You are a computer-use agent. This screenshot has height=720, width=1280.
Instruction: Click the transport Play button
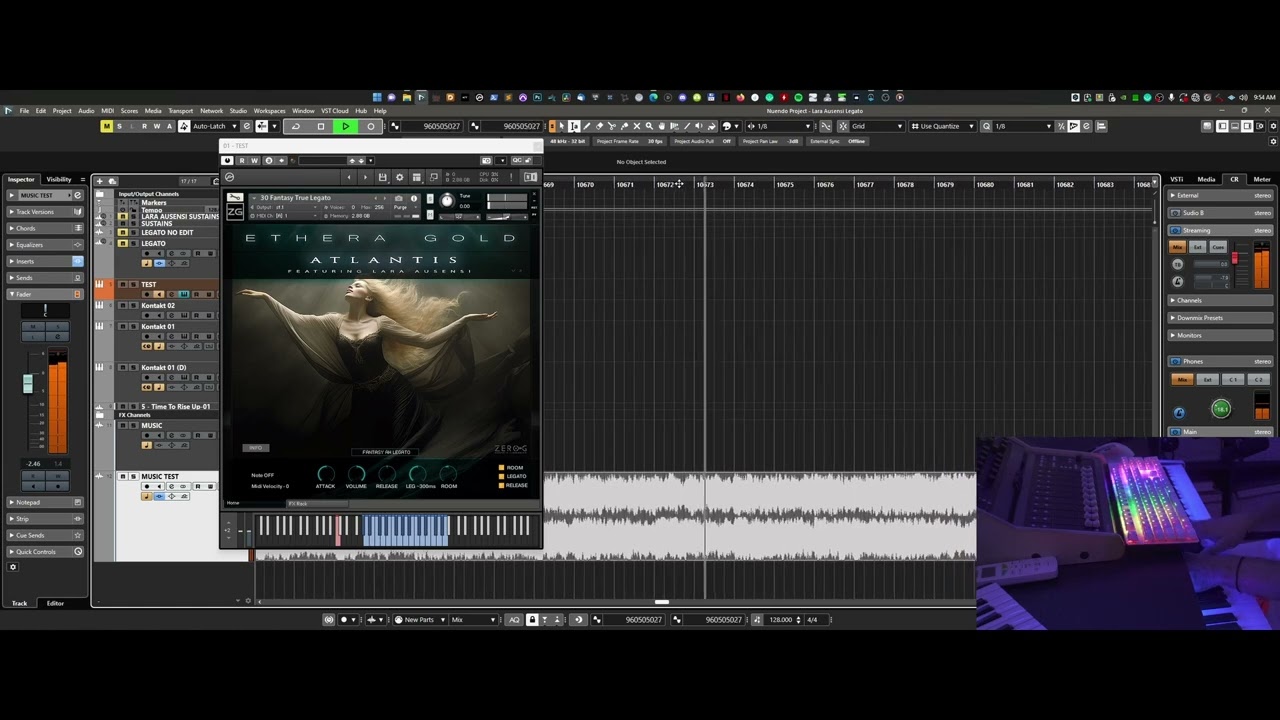345,126
